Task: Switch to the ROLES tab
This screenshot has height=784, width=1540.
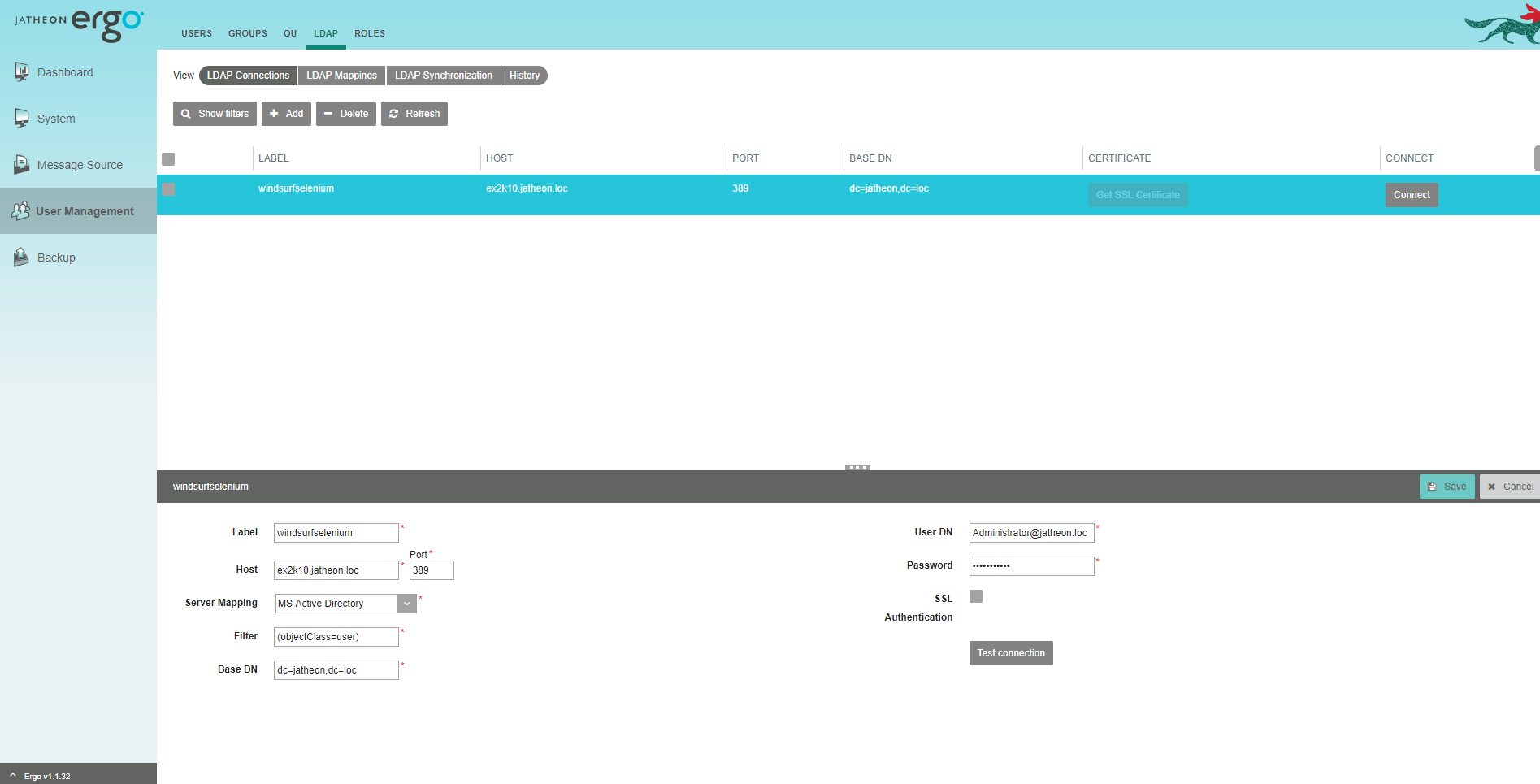Action: tap(370, 33)
